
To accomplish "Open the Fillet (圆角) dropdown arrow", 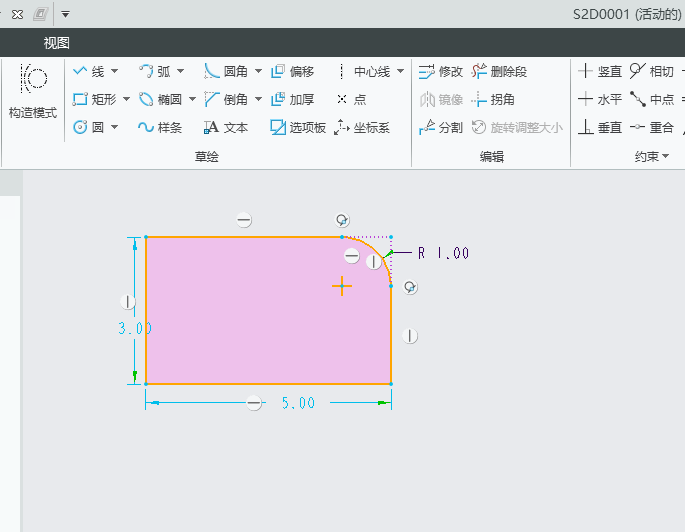I will (x=258, y=71).
